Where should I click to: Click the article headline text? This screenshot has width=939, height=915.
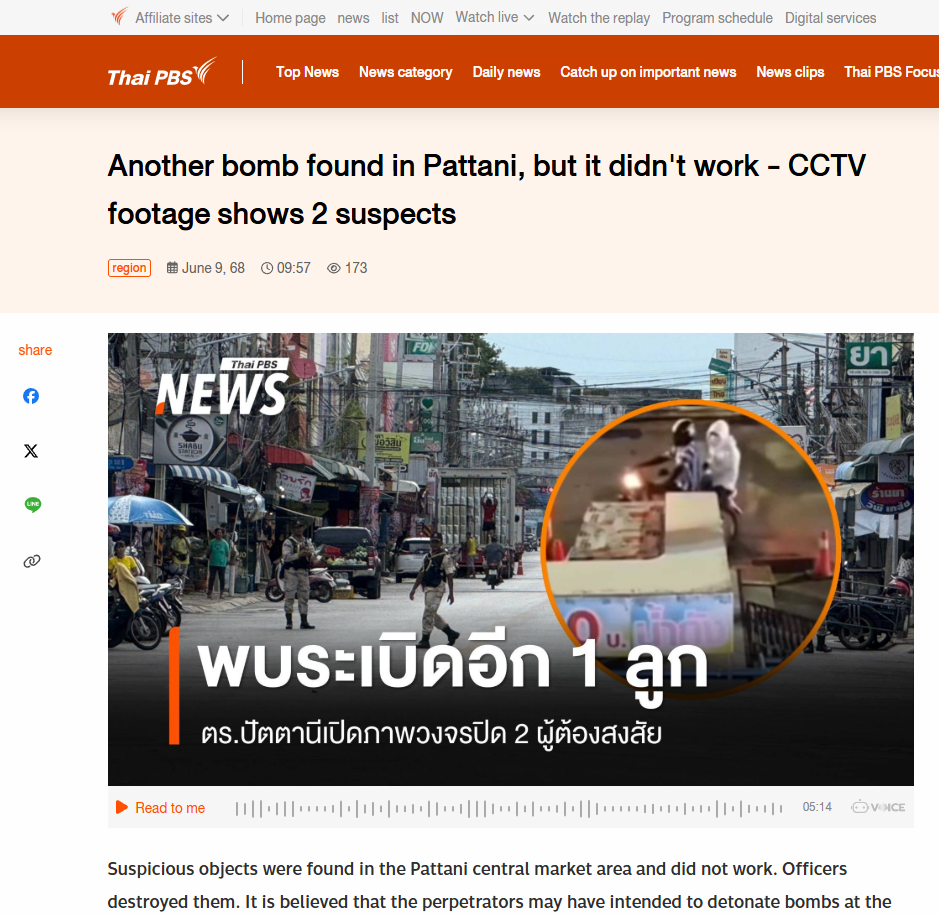pyautogui.click(x=486, y=189)
